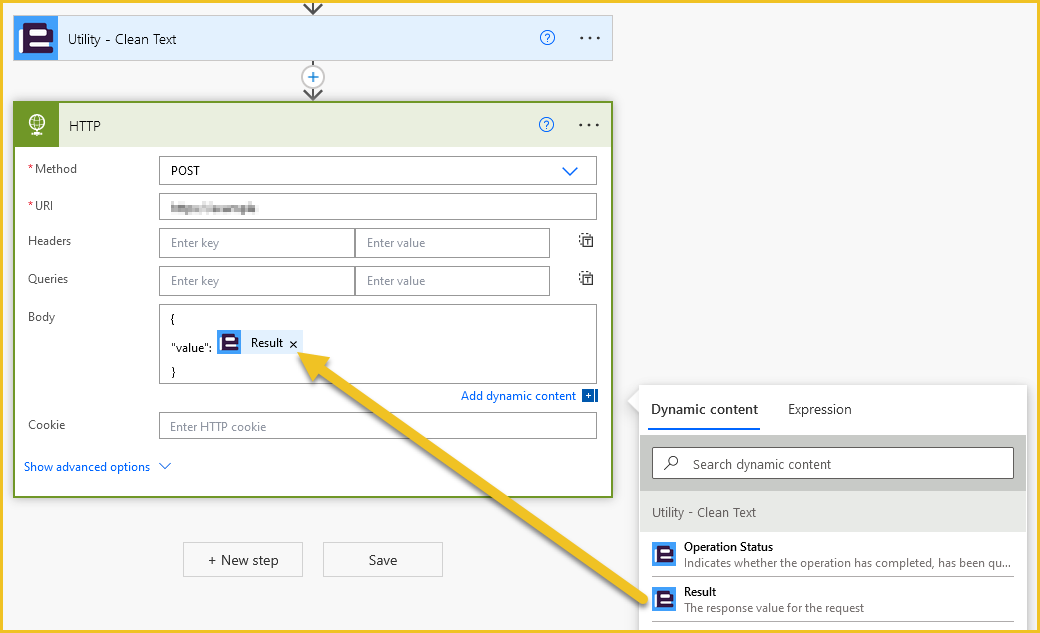
Task: Switch to the Dynamic content tab
Action: [704, 409]
